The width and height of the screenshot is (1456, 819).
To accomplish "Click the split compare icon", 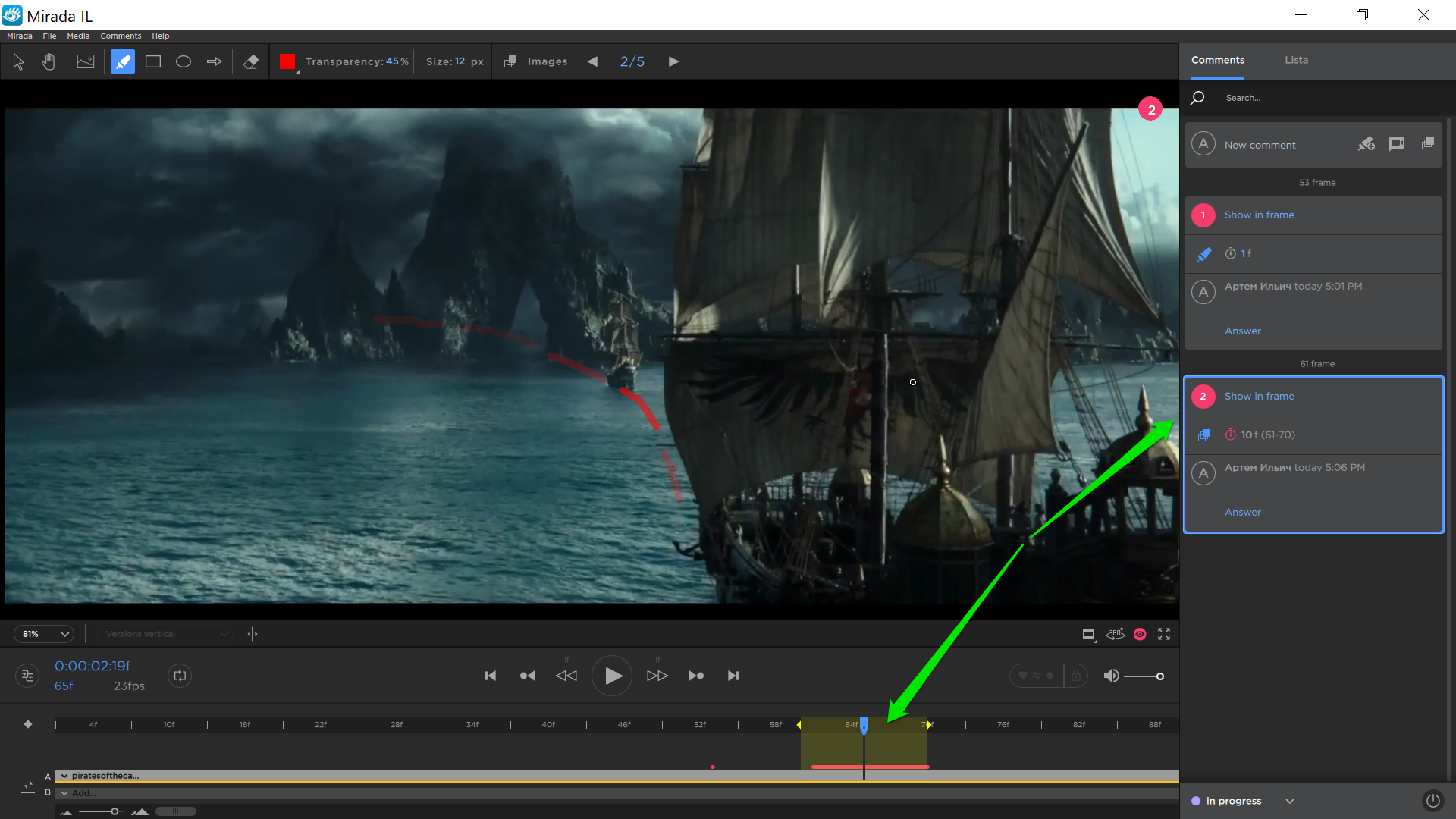I will [253, 634].
